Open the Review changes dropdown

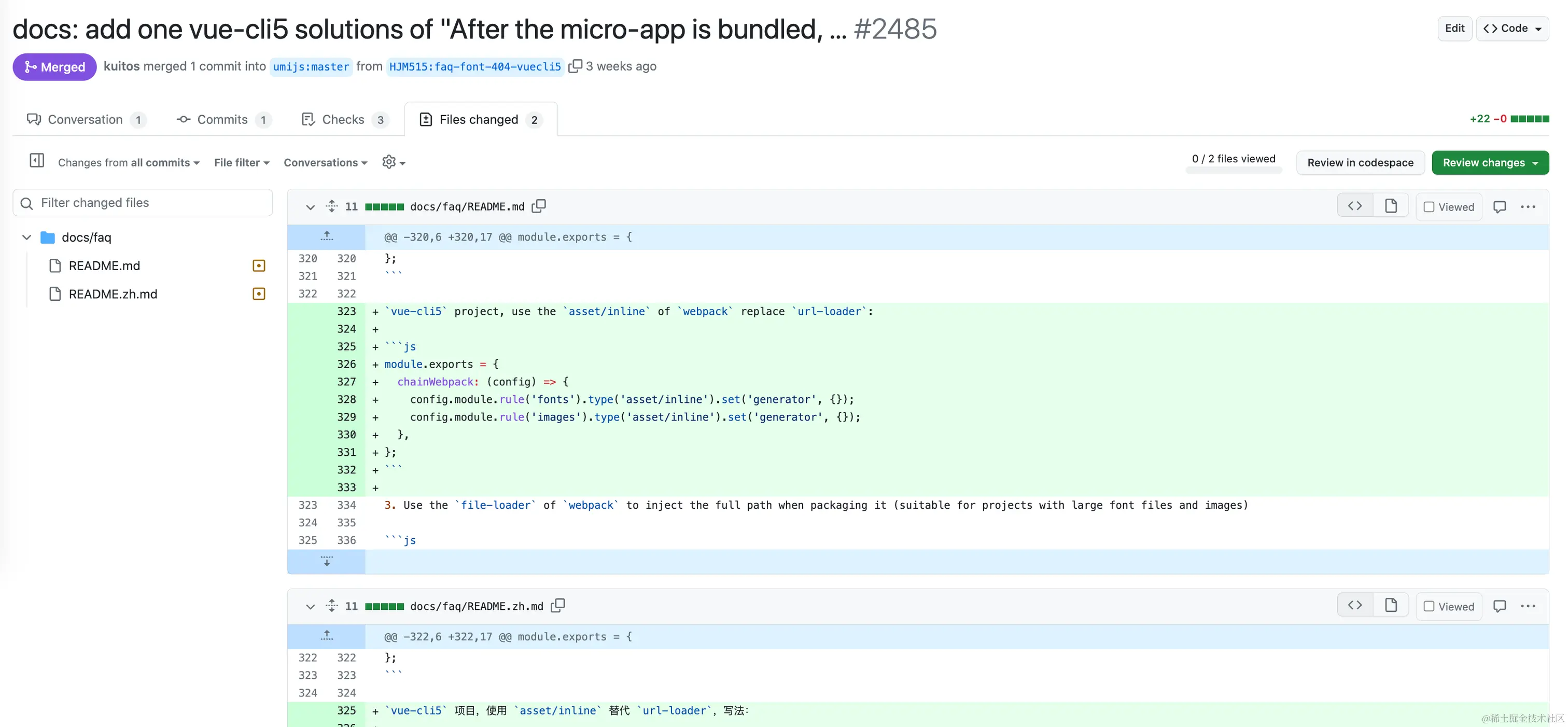click(x=1490, y=163)
